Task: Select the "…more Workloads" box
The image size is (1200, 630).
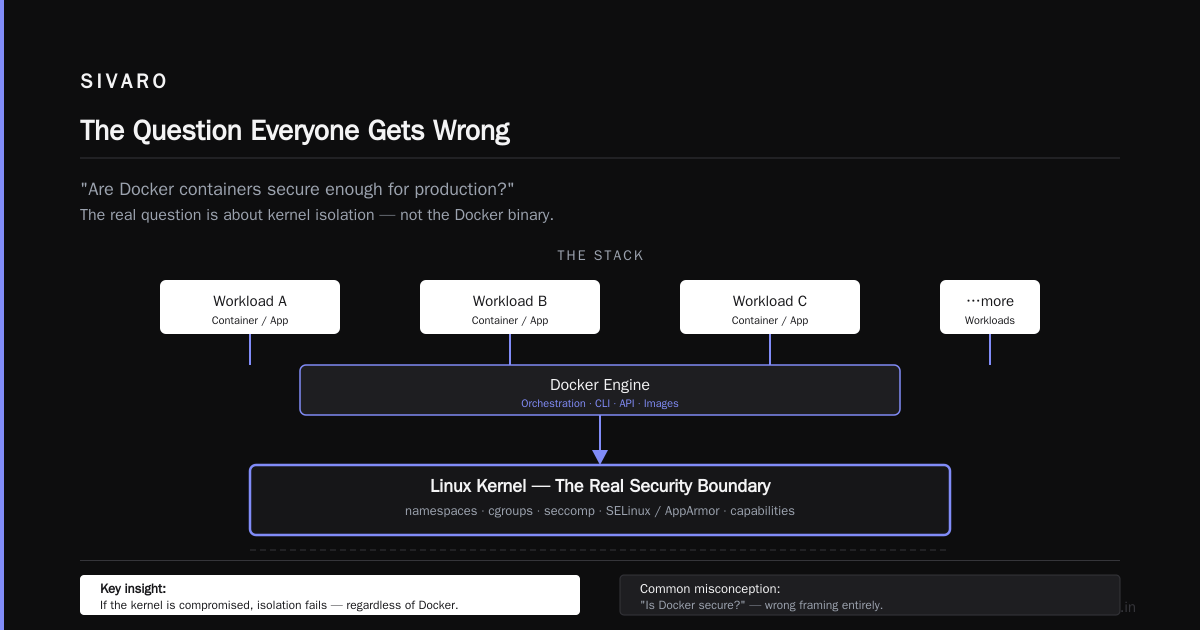Action: [x=990, y=307]
